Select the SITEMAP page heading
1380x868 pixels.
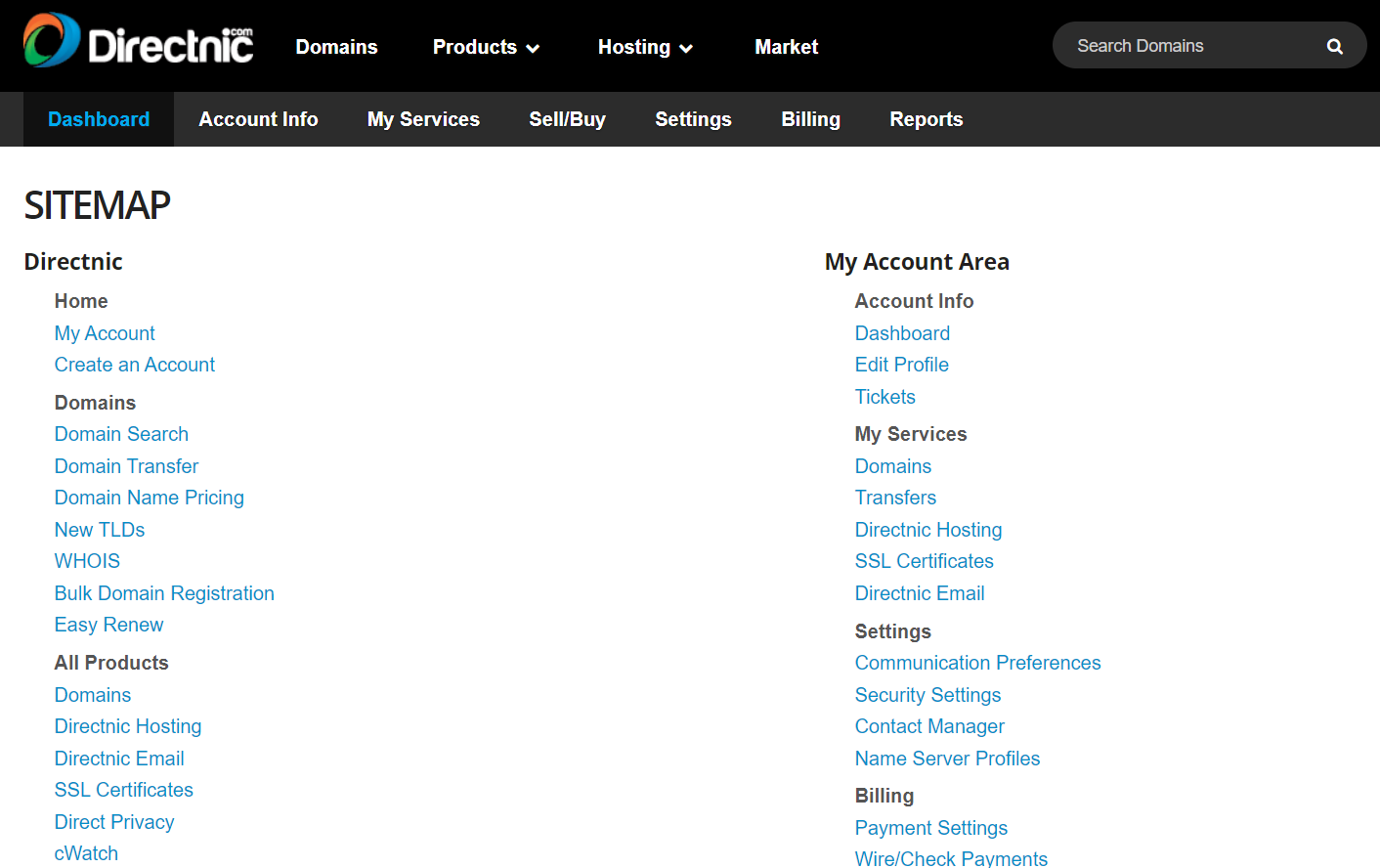point(97,205)
